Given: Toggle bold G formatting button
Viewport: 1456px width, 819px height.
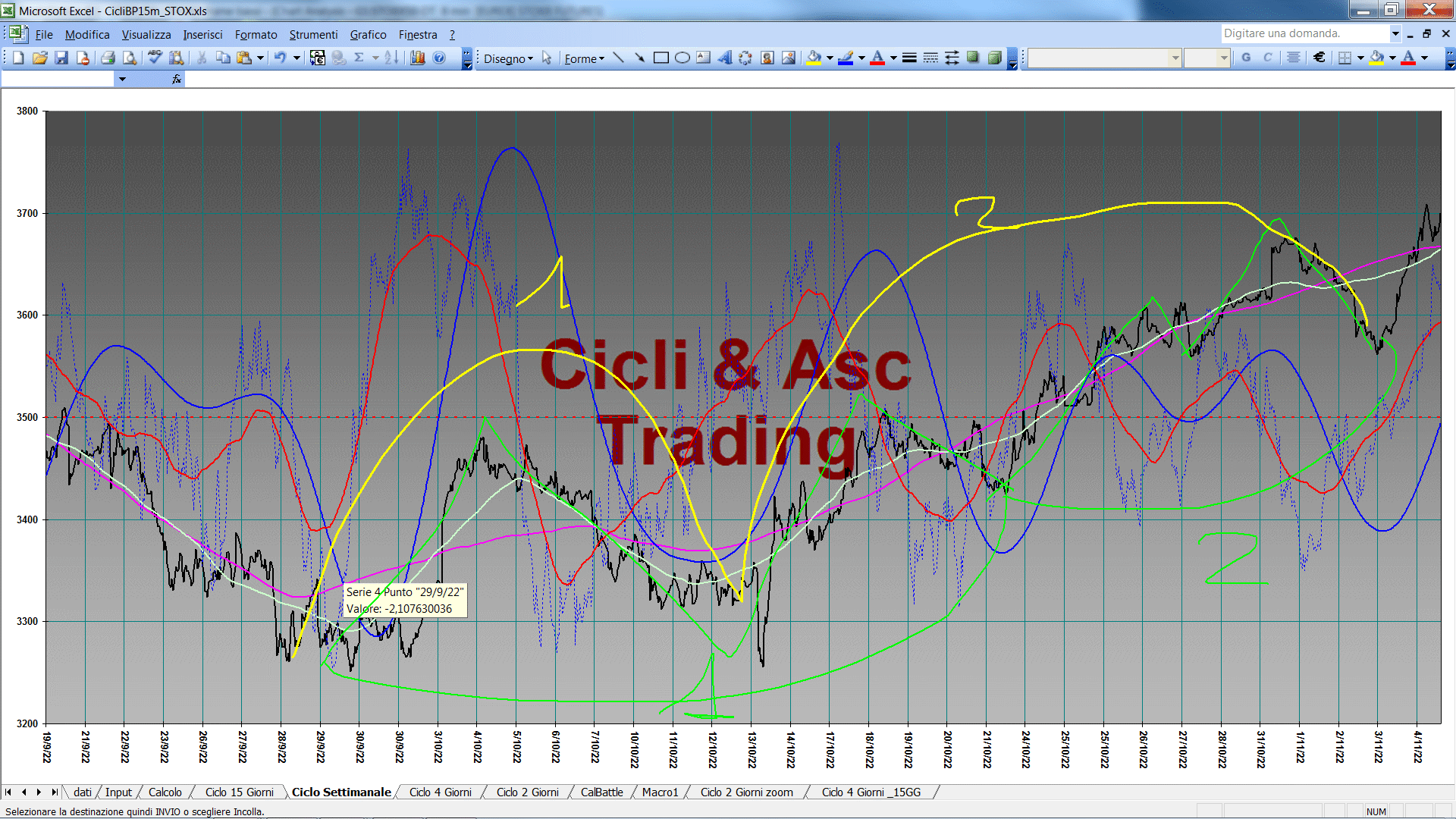Looking at the screenshot, I should point(1246,58).
